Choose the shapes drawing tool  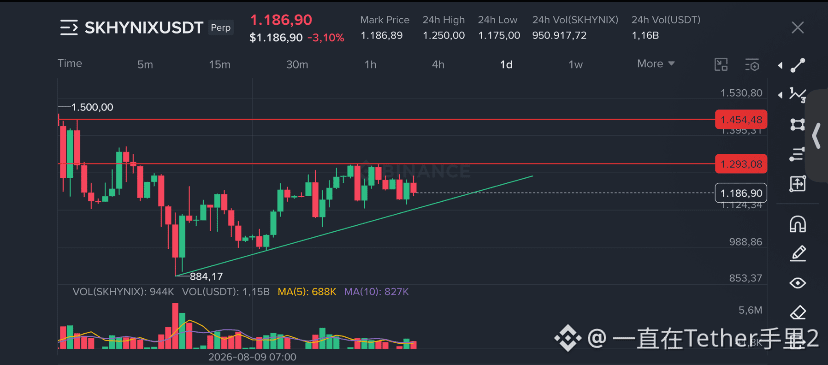point(797,125)
